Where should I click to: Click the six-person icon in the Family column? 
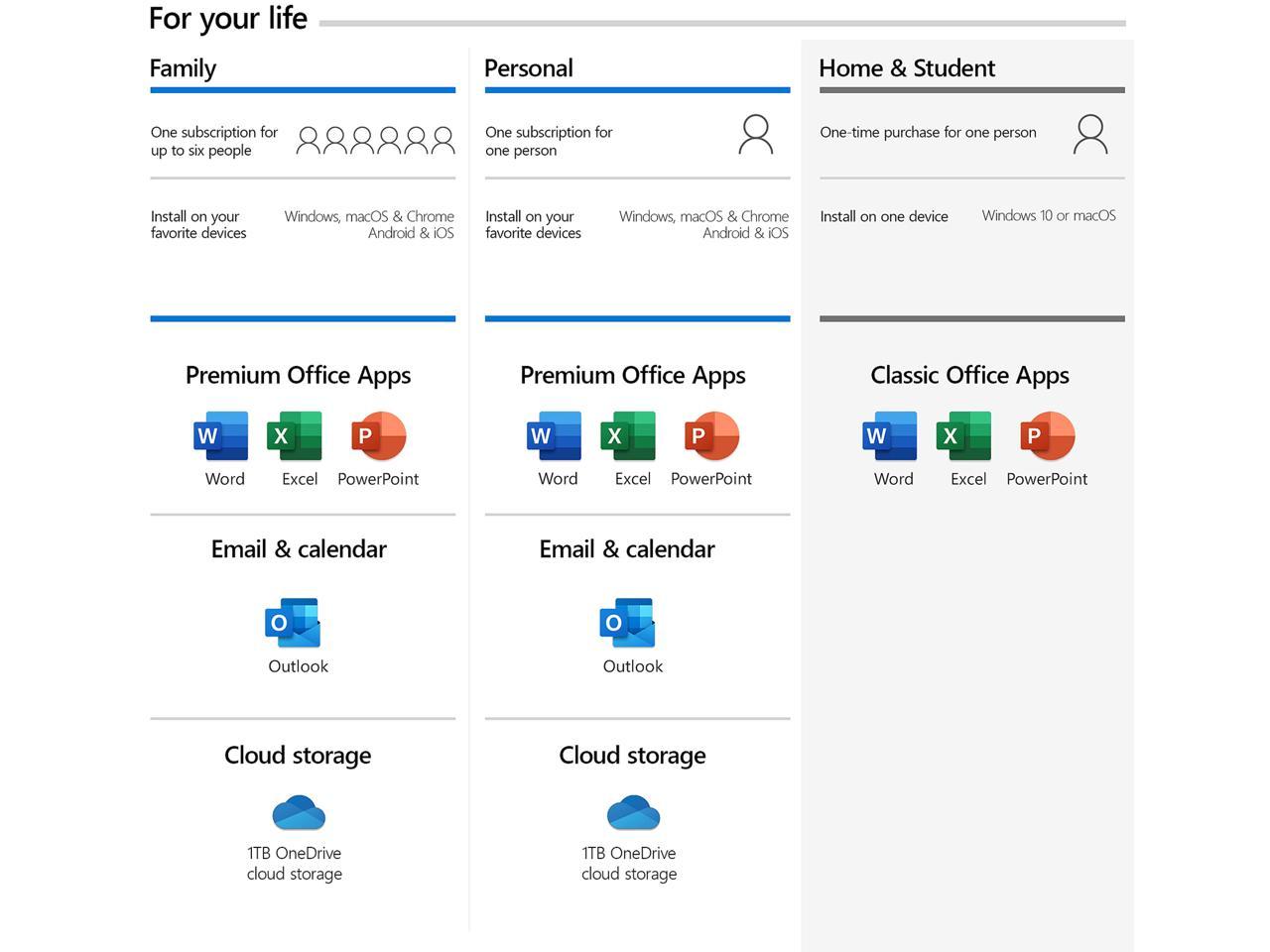(x=375, y=139)
